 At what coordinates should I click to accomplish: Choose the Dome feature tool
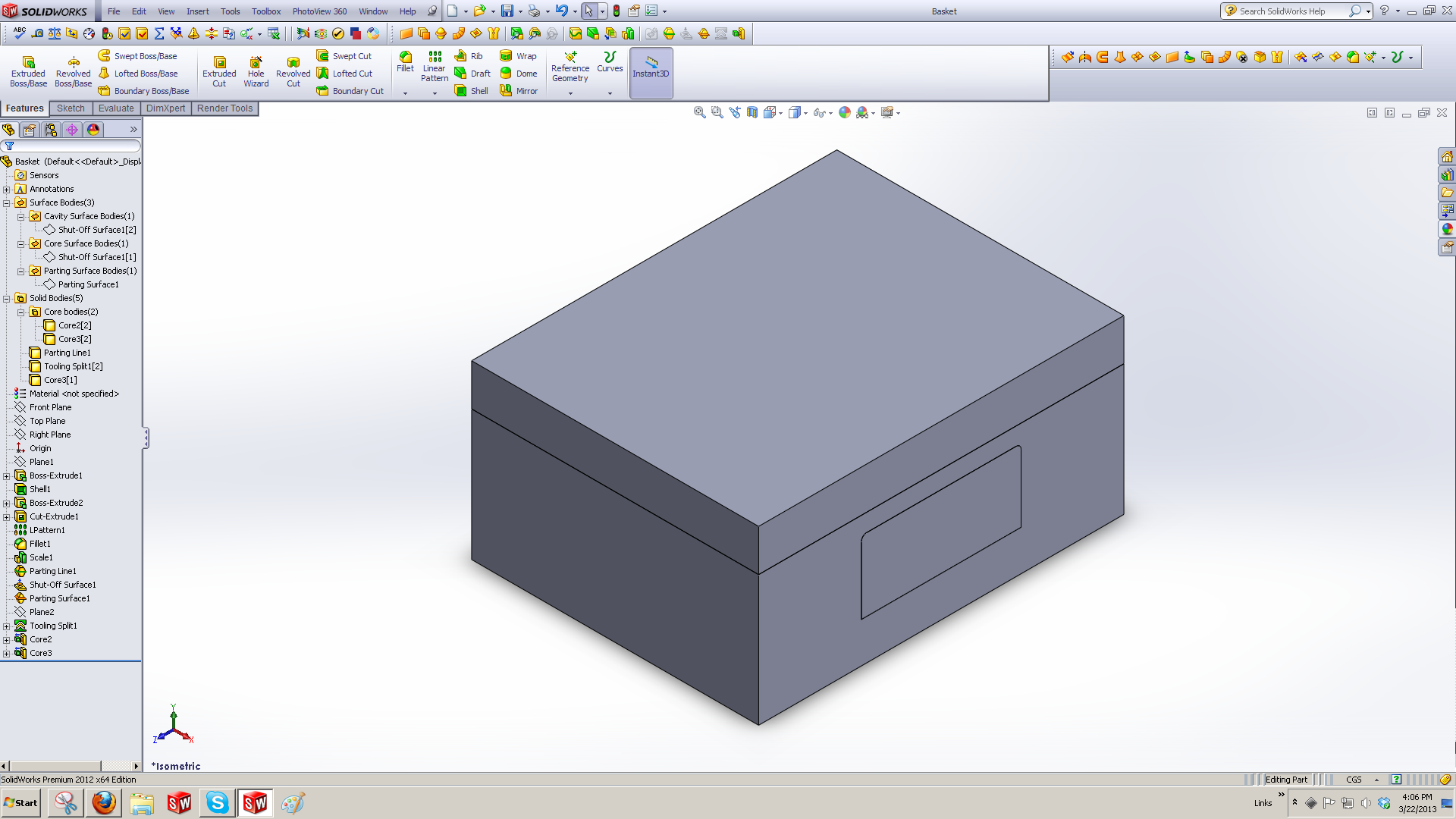tap(519, 74)
